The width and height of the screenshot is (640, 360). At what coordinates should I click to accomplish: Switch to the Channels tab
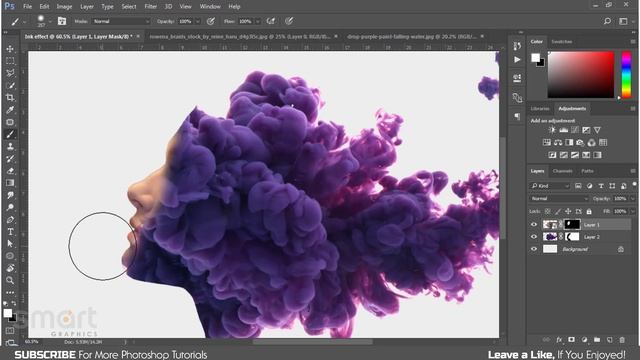(562, 171)
